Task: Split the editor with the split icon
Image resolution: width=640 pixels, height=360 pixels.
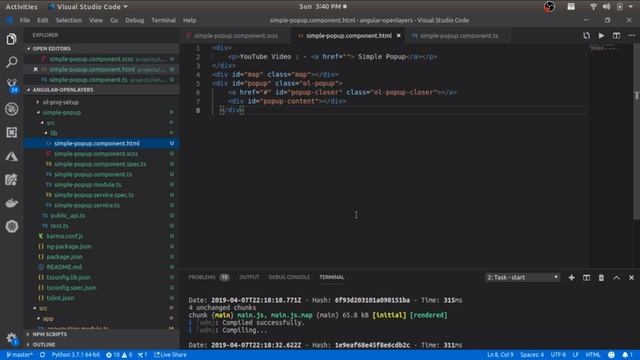Action: pos(616,36)
